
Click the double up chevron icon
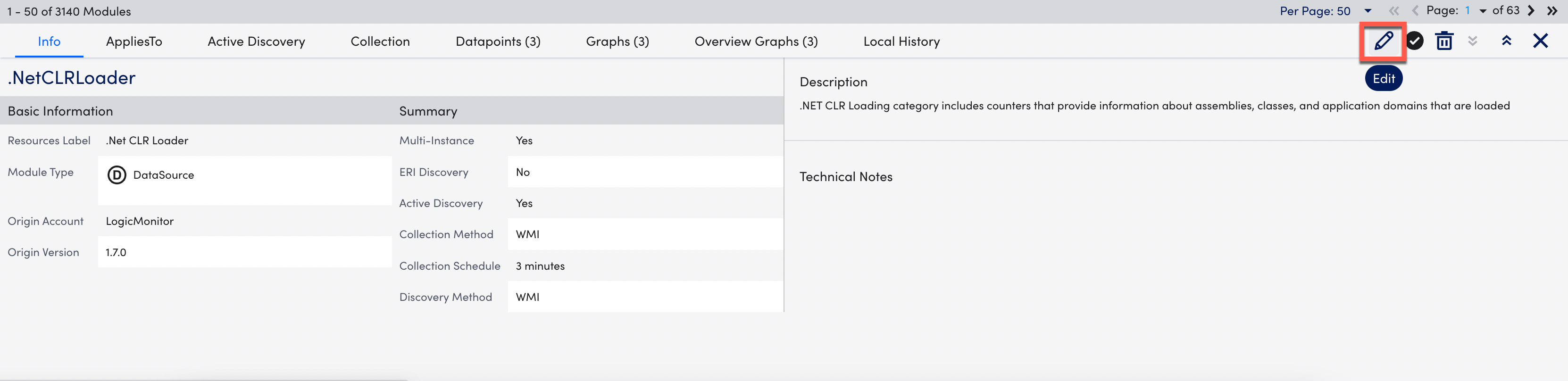(x=1507, y=41)
